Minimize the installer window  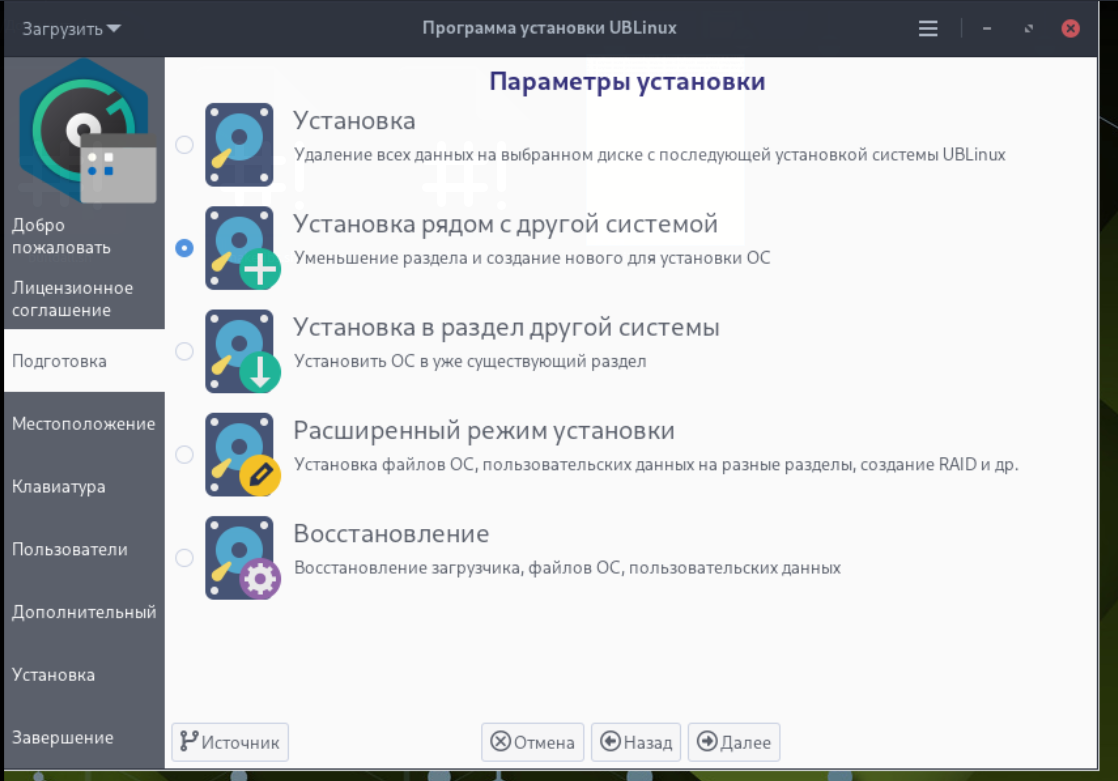coord(987,29)
